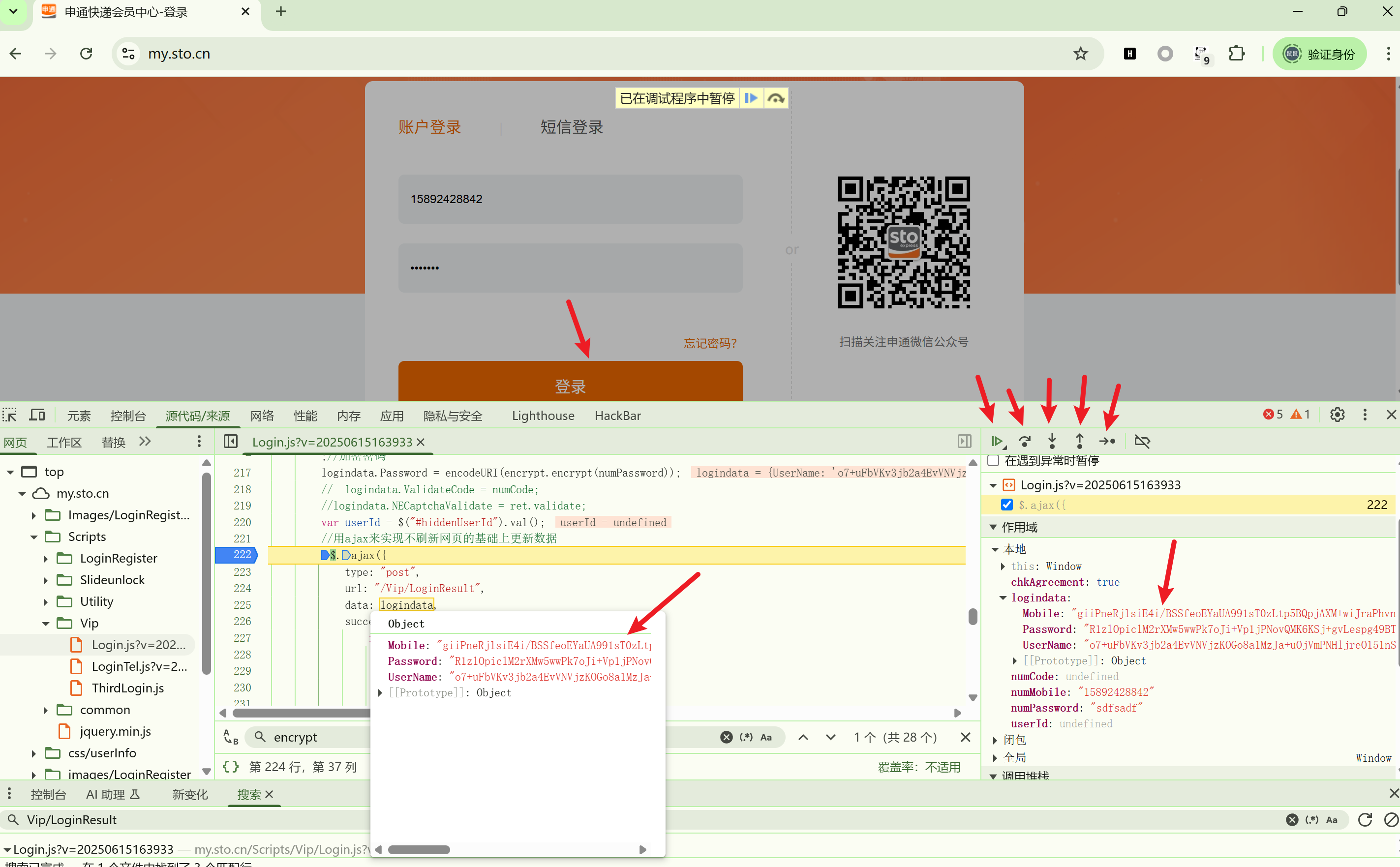
Task: Click the 忘记密码 link
Action: coord(709,342)
